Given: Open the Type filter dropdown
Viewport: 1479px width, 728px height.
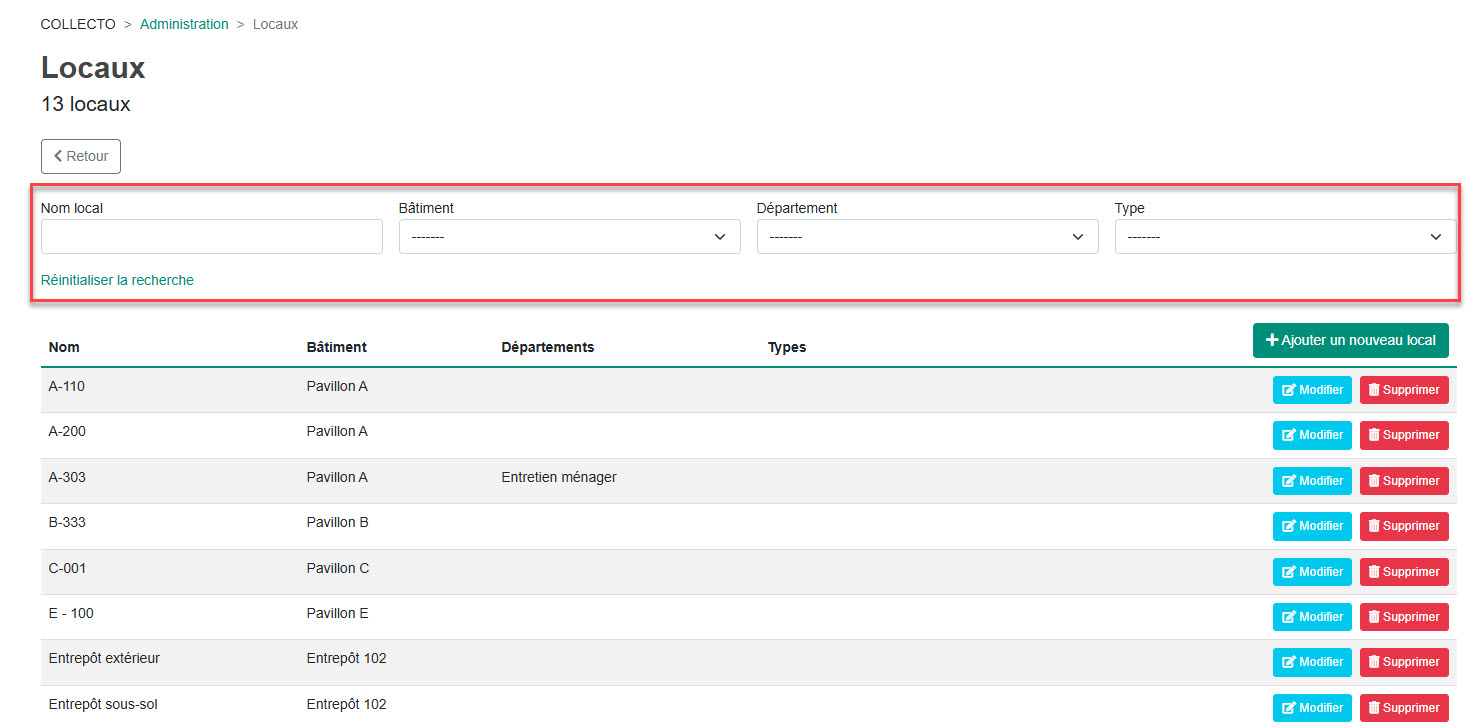Looking at the screenshot, I should (x=1285, y=237).
